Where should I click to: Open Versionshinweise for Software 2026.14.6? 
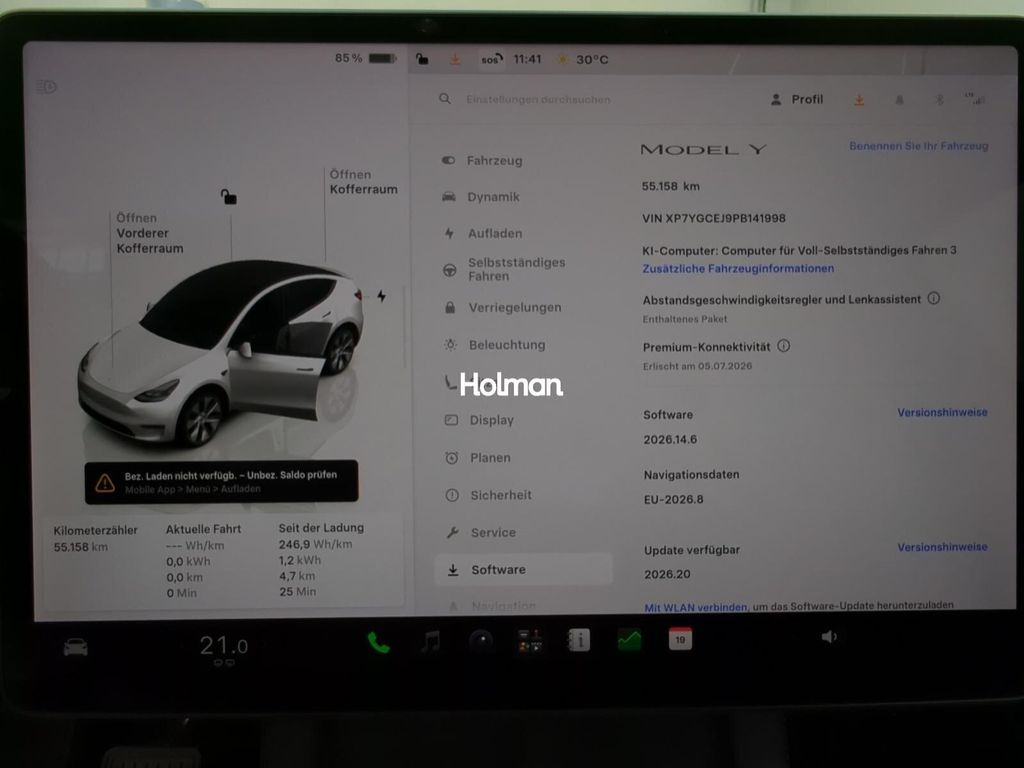pos(942,412)
